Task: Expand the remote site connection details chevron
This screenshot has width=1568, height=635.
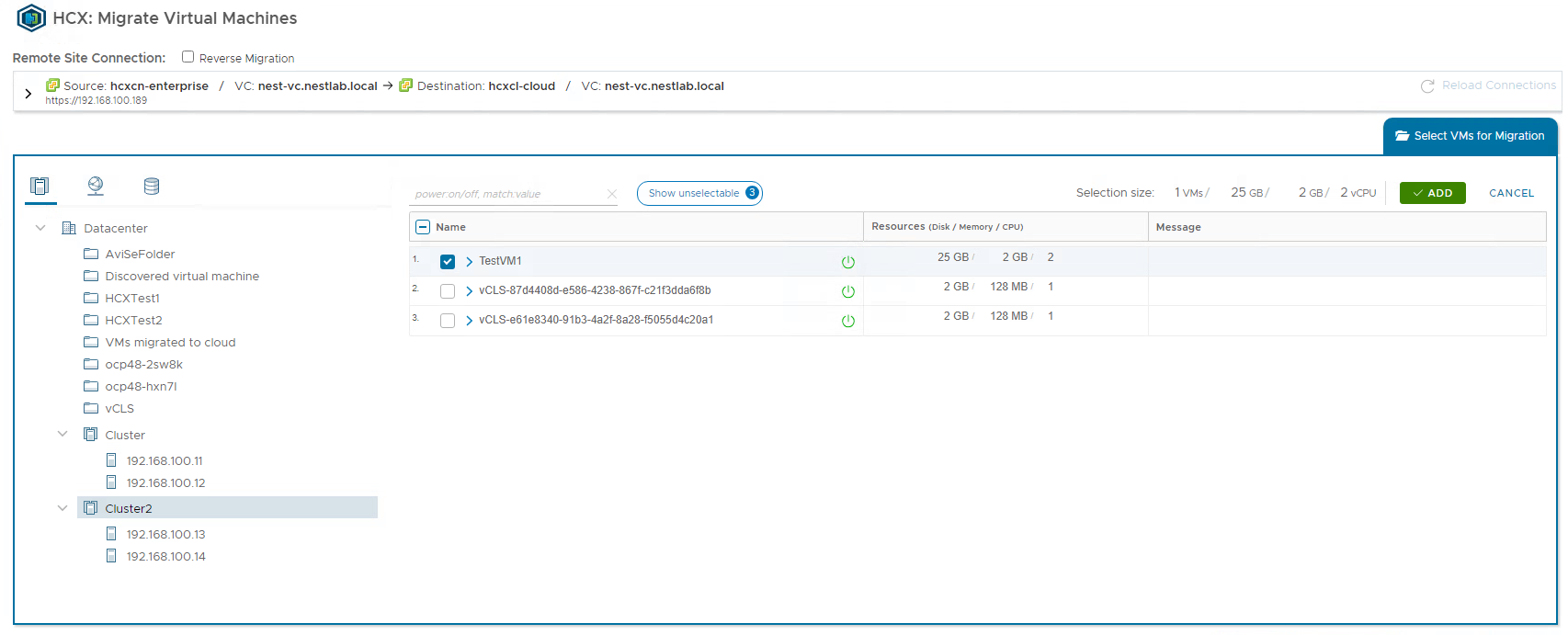Action: pos(28,93)
